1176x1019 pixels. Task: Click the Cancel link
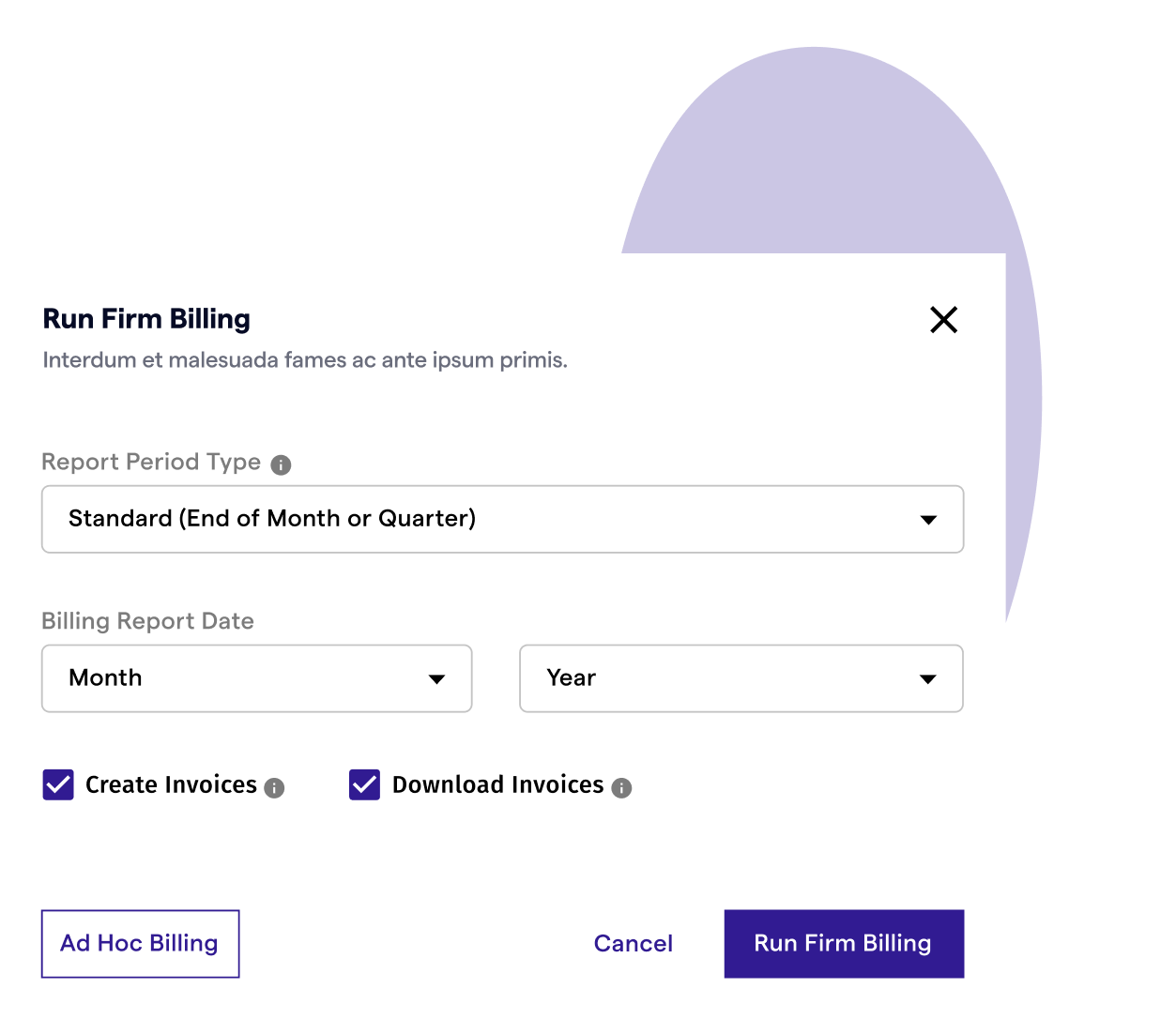(x=634, y=944)
